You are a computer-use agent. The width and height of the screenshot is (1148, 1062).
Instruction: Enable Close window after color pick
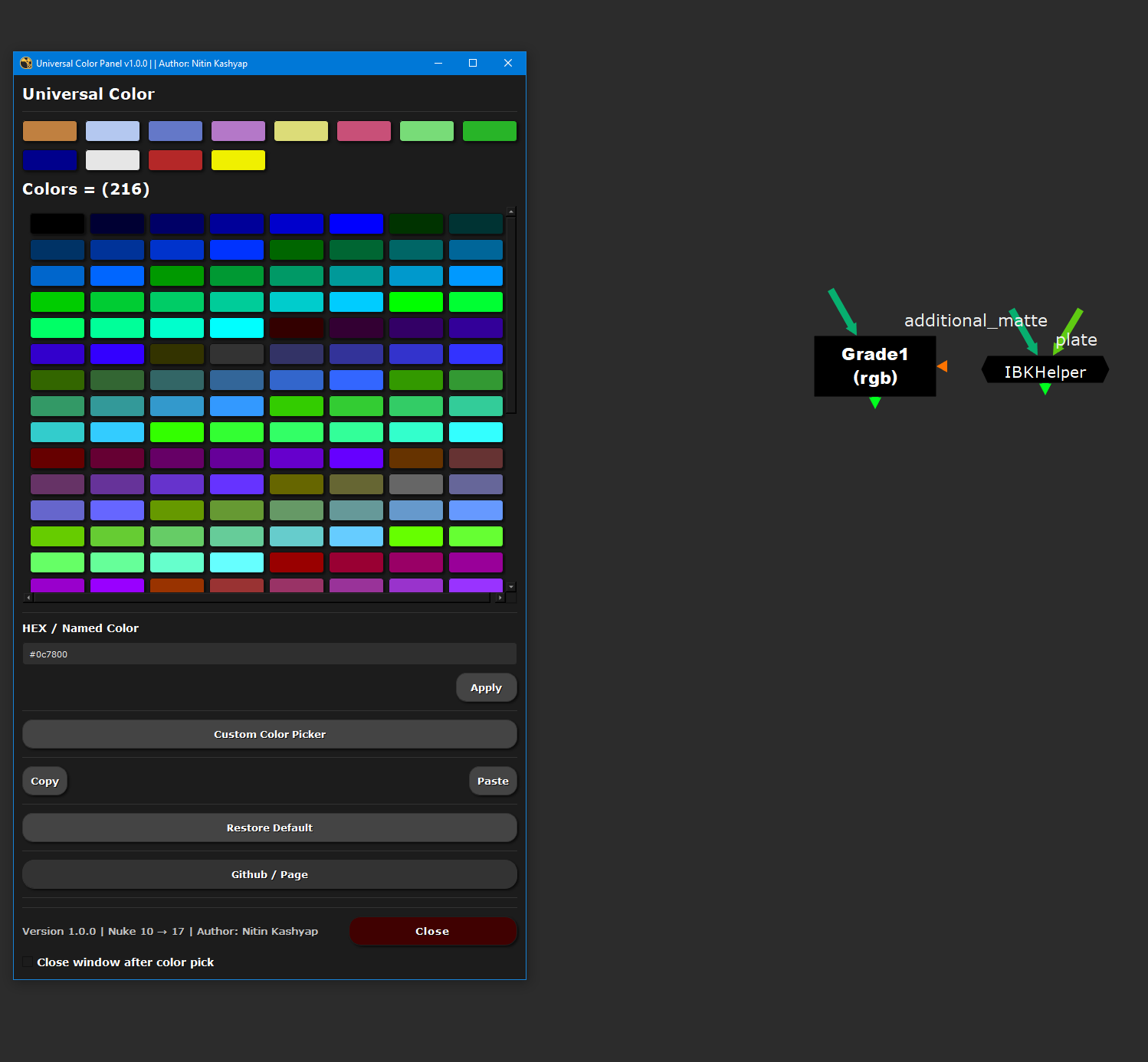(x=28, y=962)
